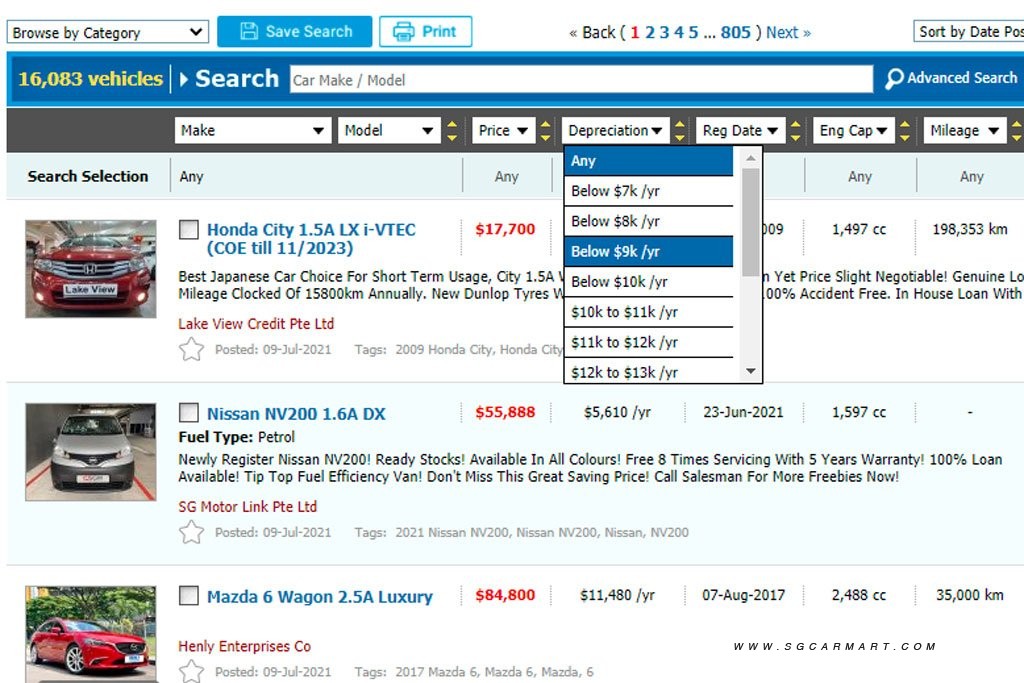Sort Price column with the stepper arrows
The image size is (1024, 683).
pyautogui.click(x=546, y=131)
